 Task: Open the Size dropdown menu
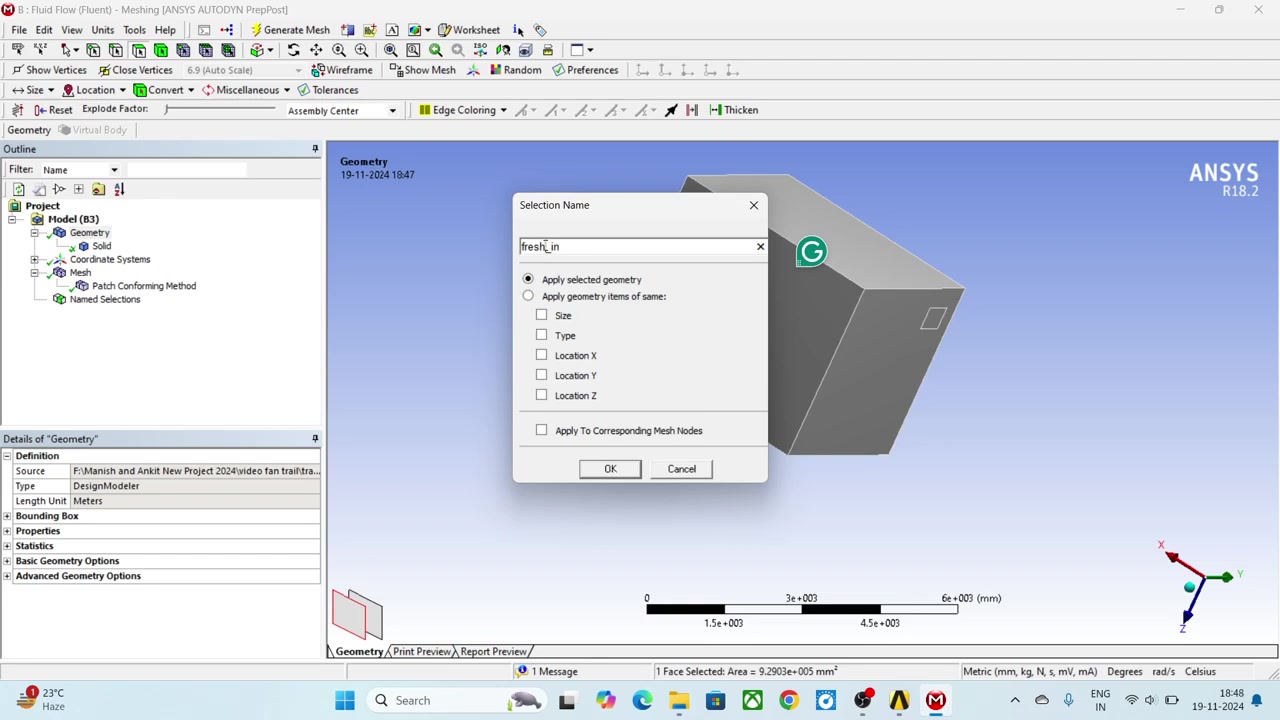33,90
